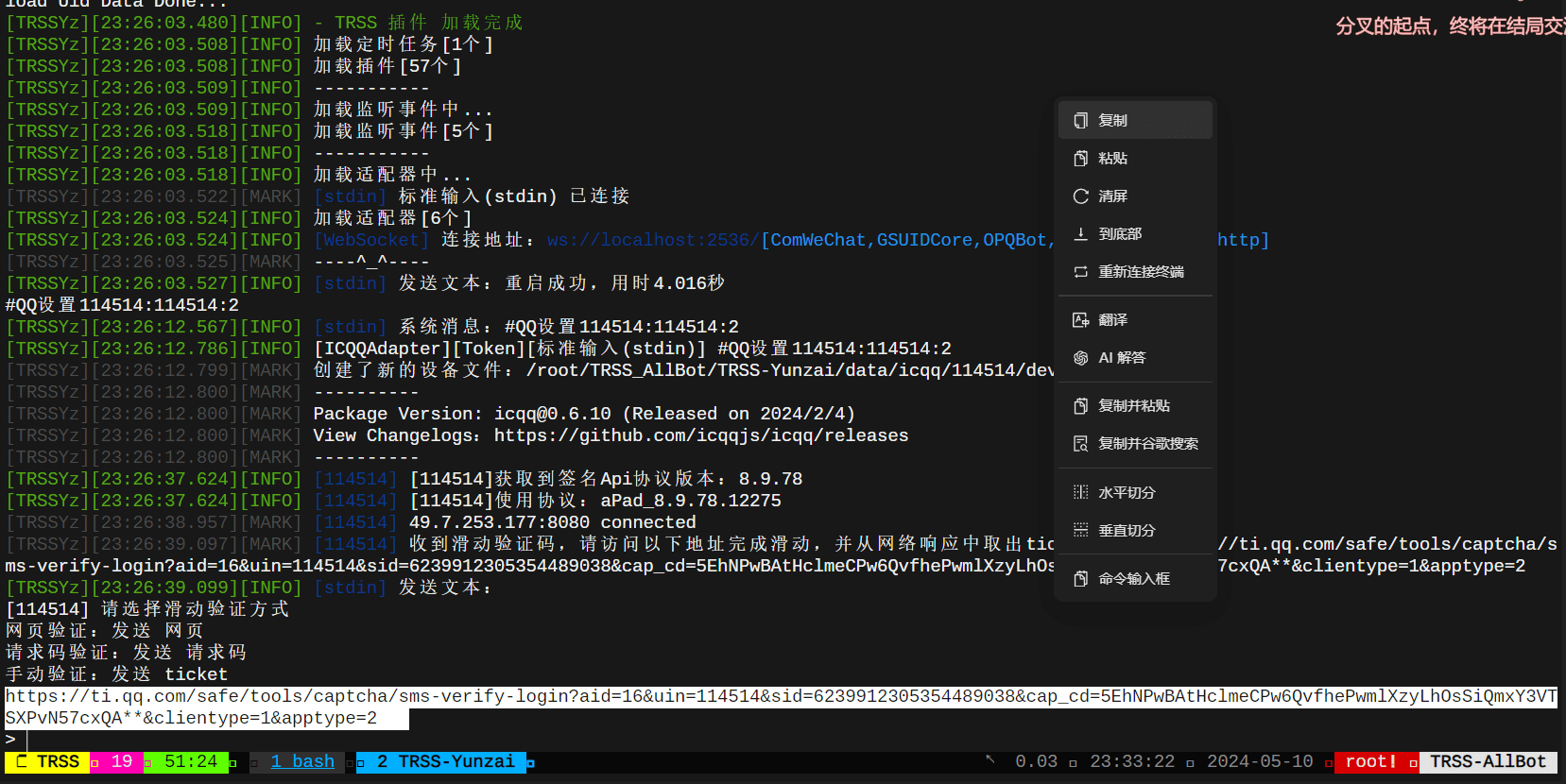Select tmux window 2 TRSS-Yunzai

pyautogui.click(x=445, y=761)
